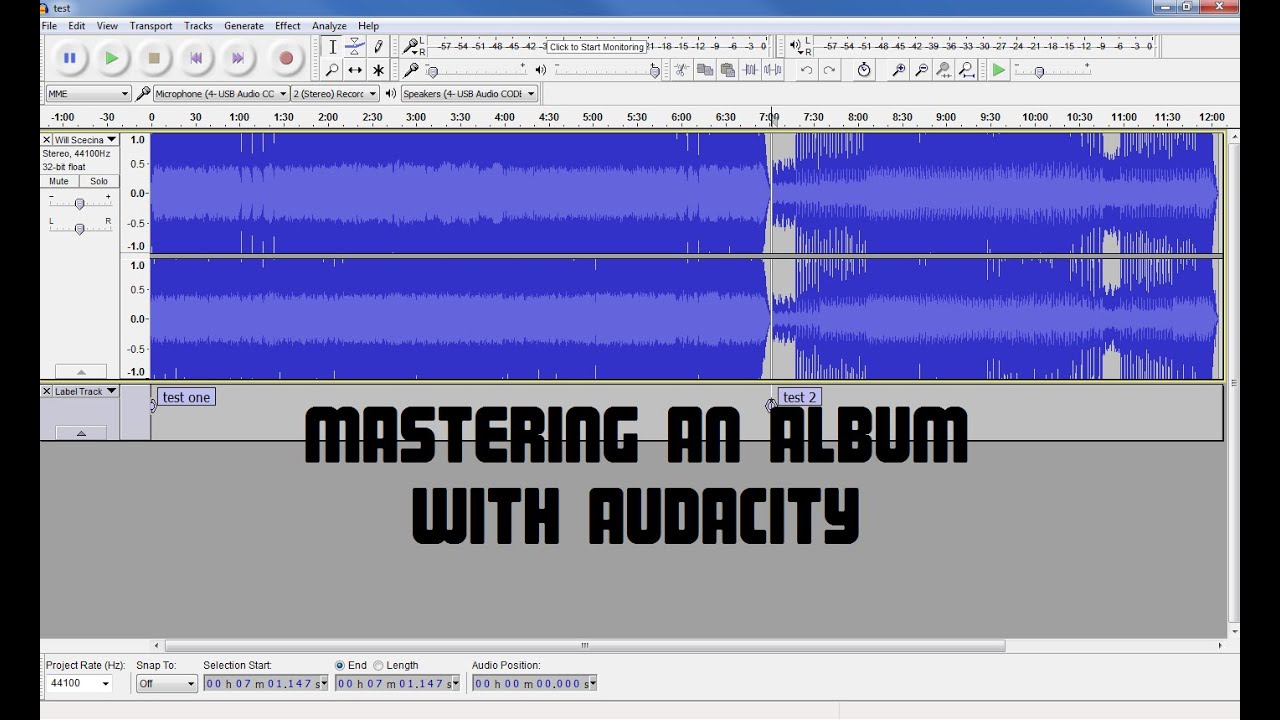Open the Snap To dropdown
The height and width of the screenshot is (720, 1280).
tap(167, 683)
